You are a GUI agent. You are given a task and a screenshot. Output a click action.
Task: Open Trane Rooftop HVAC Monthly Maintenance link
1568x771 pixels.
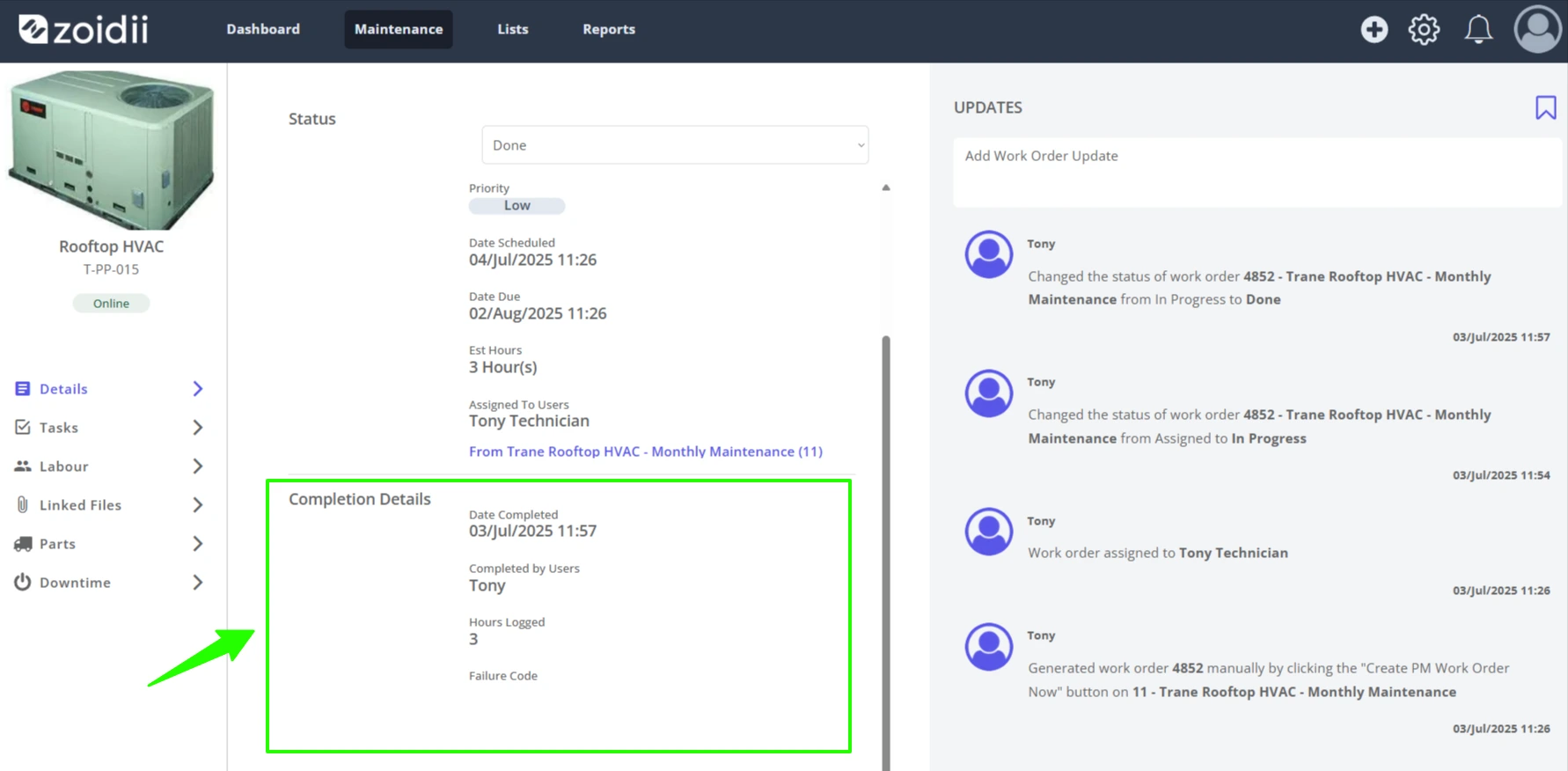coord(646,452)
